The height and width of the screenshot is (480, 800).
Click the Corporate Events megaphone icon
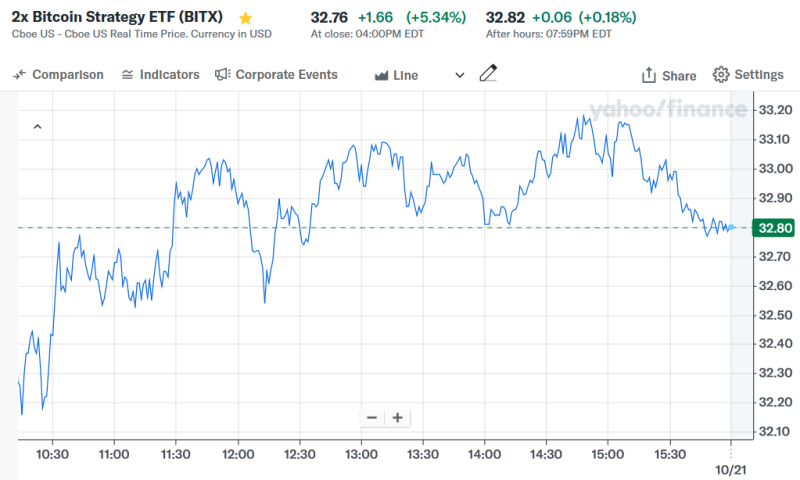(222, 75)
